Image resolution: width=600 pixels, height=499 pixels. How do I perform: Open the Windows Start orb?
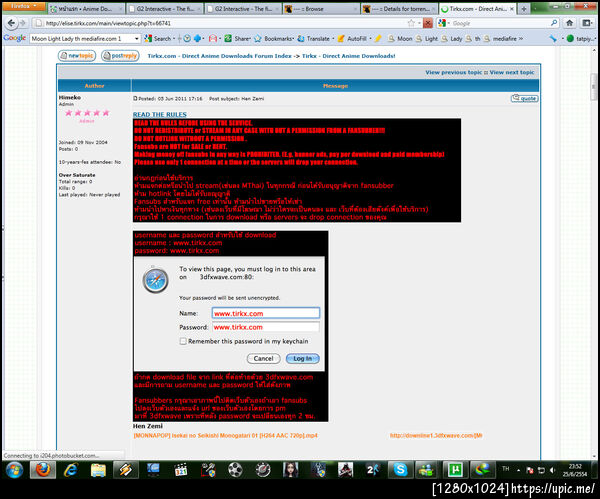15,470
